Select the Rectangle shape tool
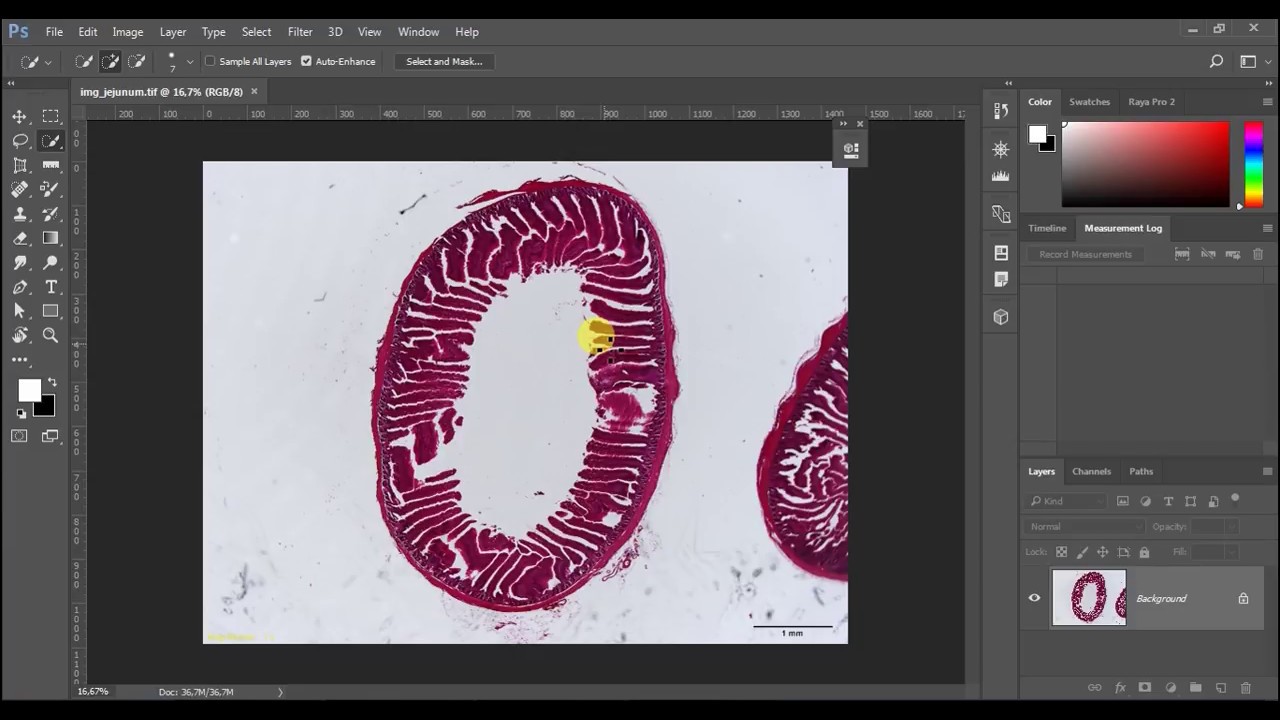This screenshot has width=1280, height=720. pyautogui.click(x=51, y=311)
